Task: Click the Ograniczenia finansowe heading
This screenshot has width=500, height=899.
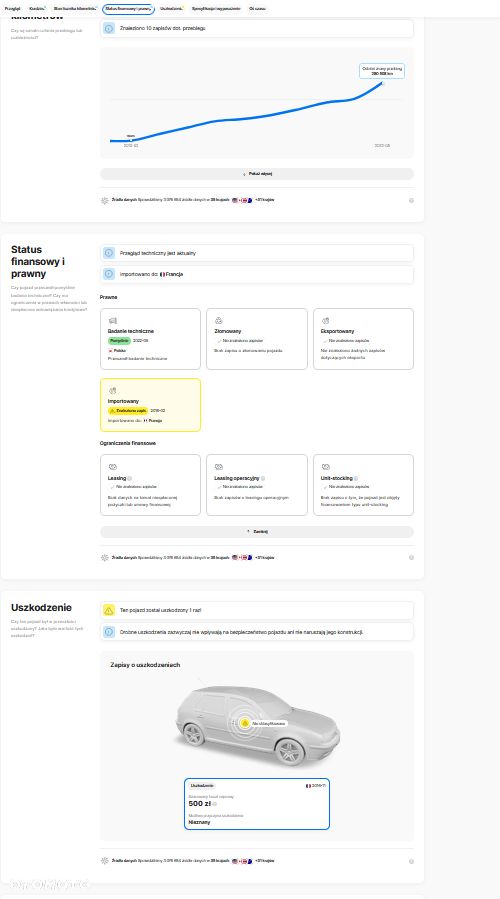Action: coord(128,443)
